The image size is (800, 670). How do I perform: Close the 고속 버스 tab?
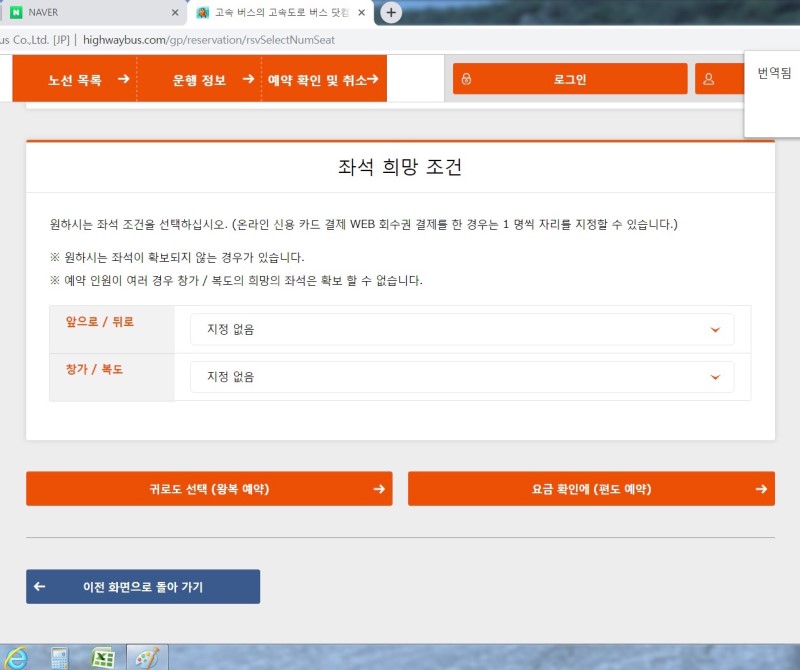click(361, 12)
